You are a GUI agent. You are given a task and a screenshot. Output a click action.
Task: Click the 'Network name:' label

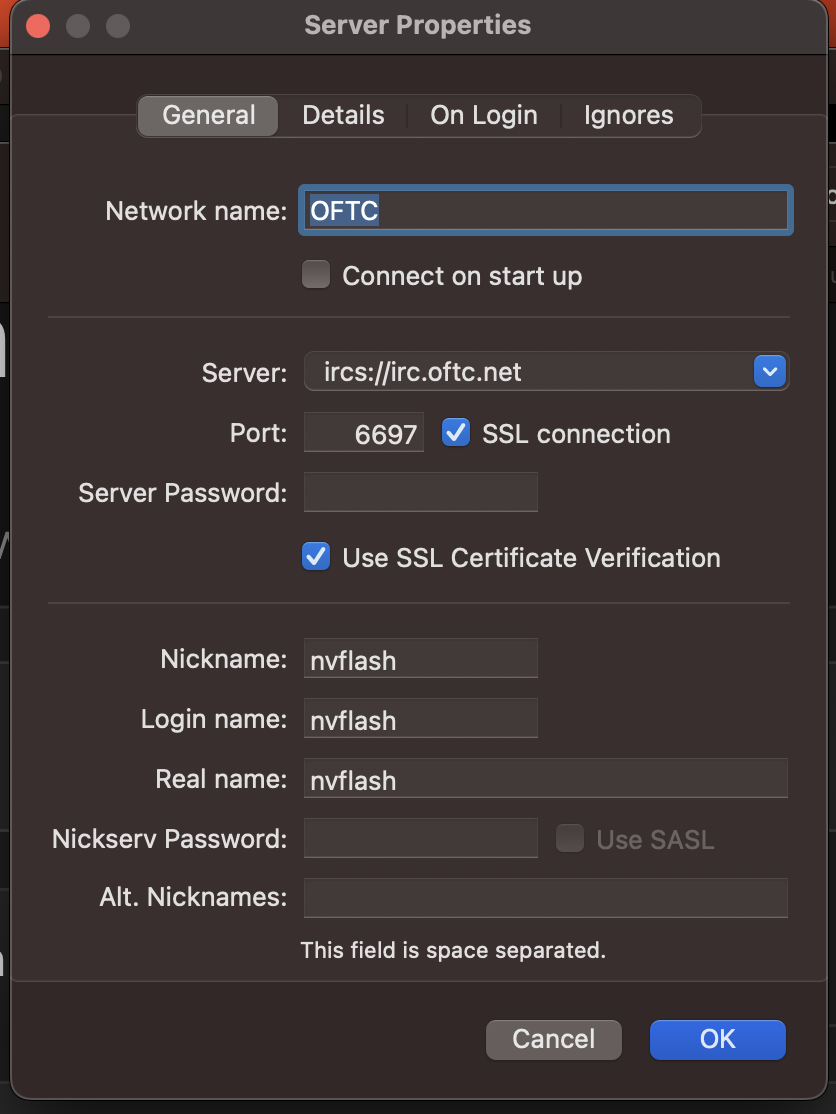click(x=196, y=211)
